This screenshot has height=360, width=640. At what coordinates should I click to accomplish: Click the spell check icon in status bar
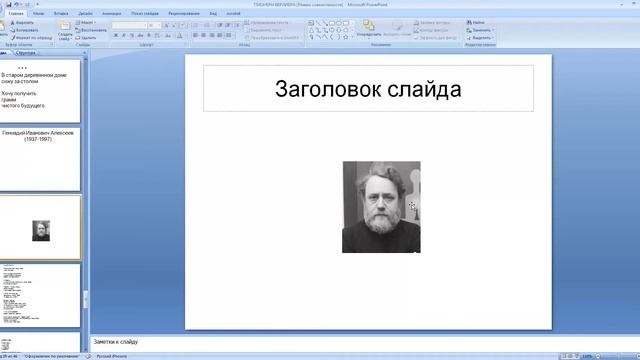pos(89,356)
